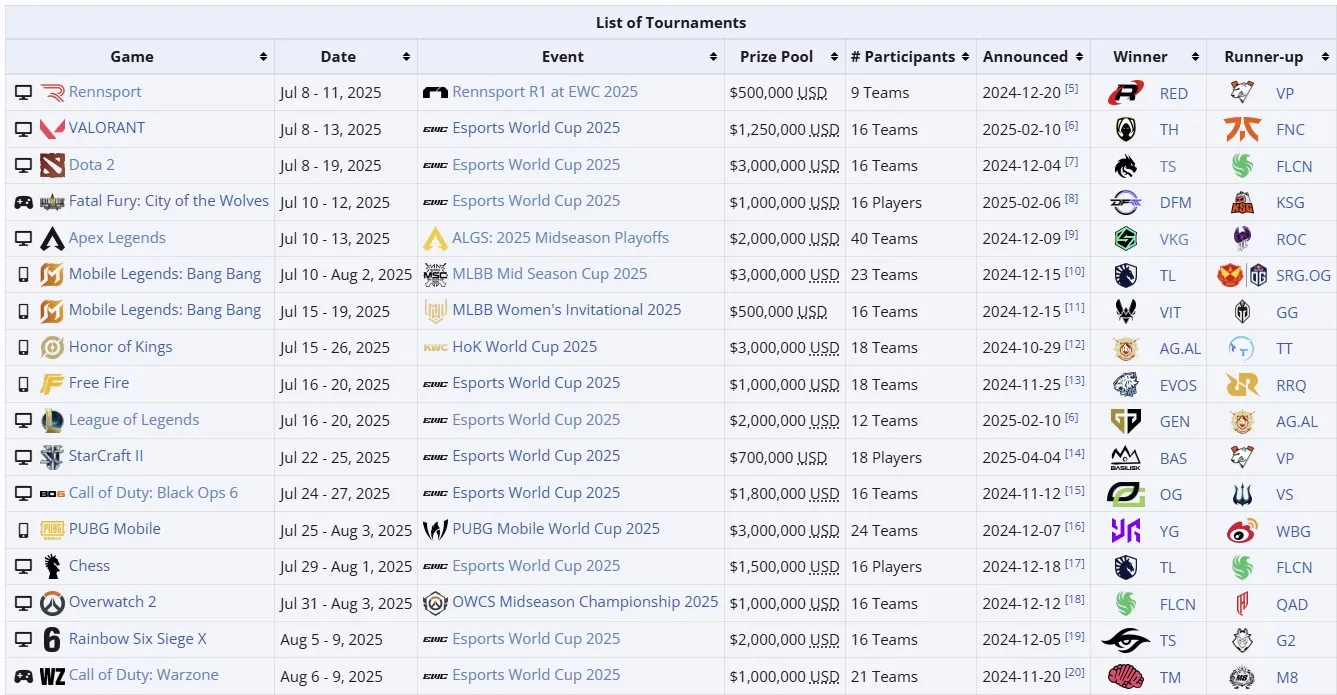
Task: Sort table by Event column
Action: point(713,57)
